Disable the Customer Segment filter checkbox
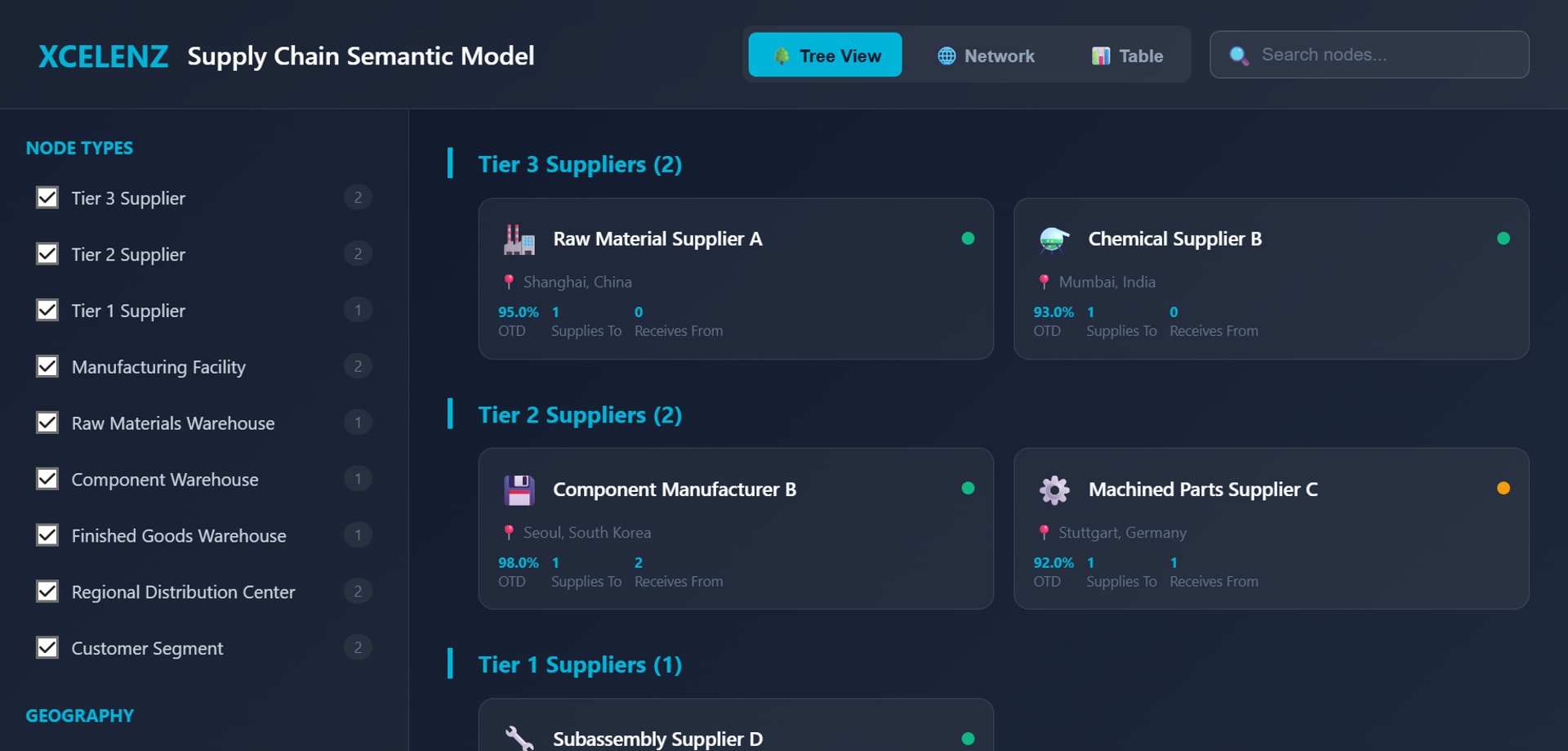The height and width of the screenshot is (751, 1568). [47, 648]
